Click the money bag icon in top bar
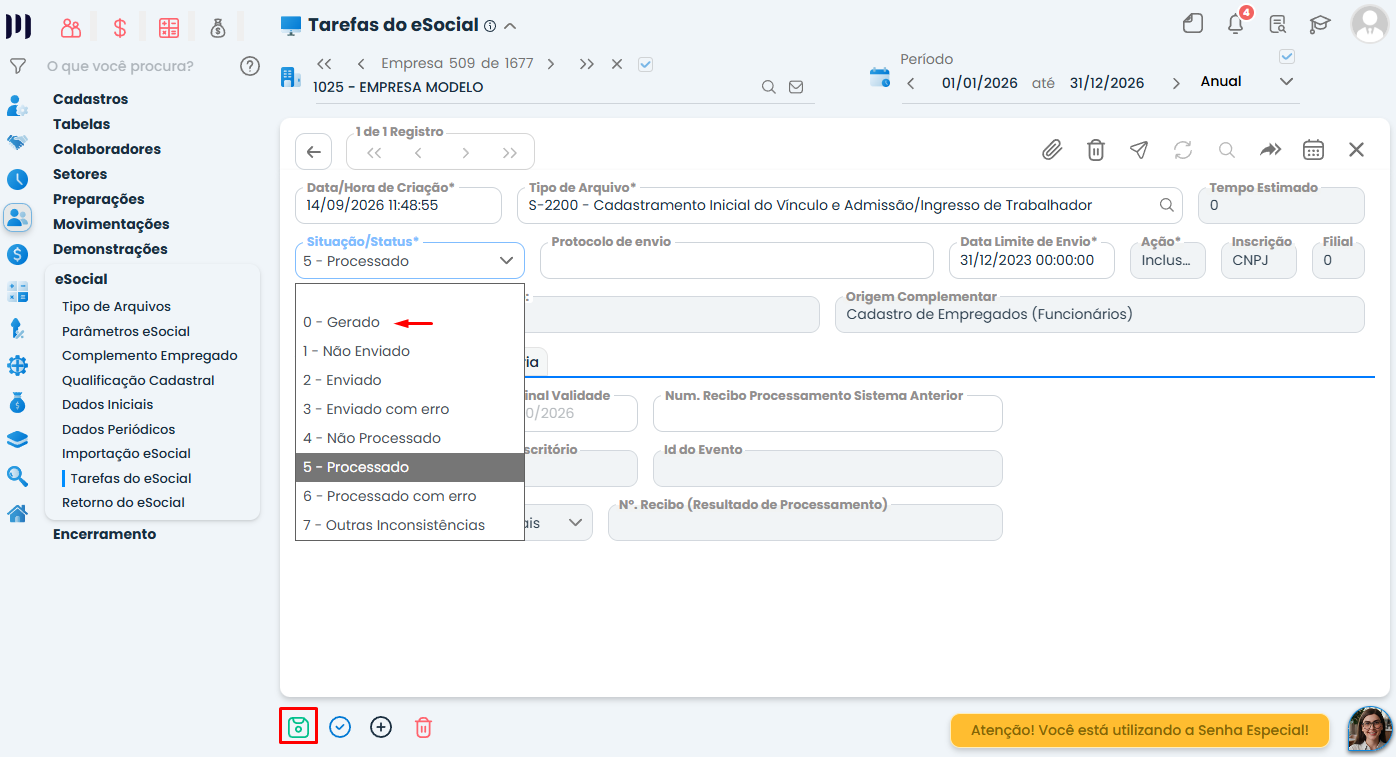 (x=218, y=28)
